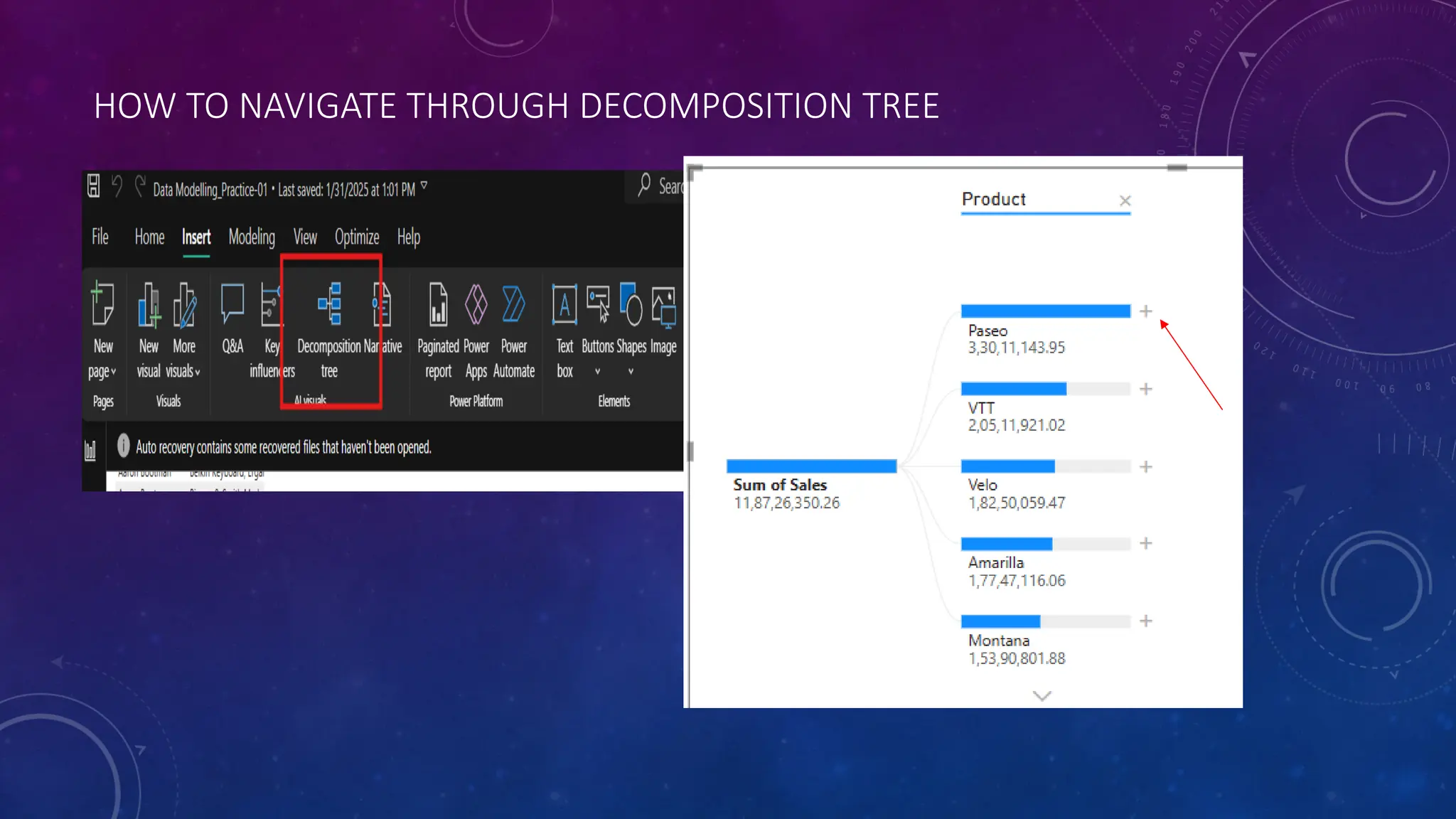Insert a New visual
Viewport: 1456px width, 819px height.
pyautogui.click(x=149, y=331)
